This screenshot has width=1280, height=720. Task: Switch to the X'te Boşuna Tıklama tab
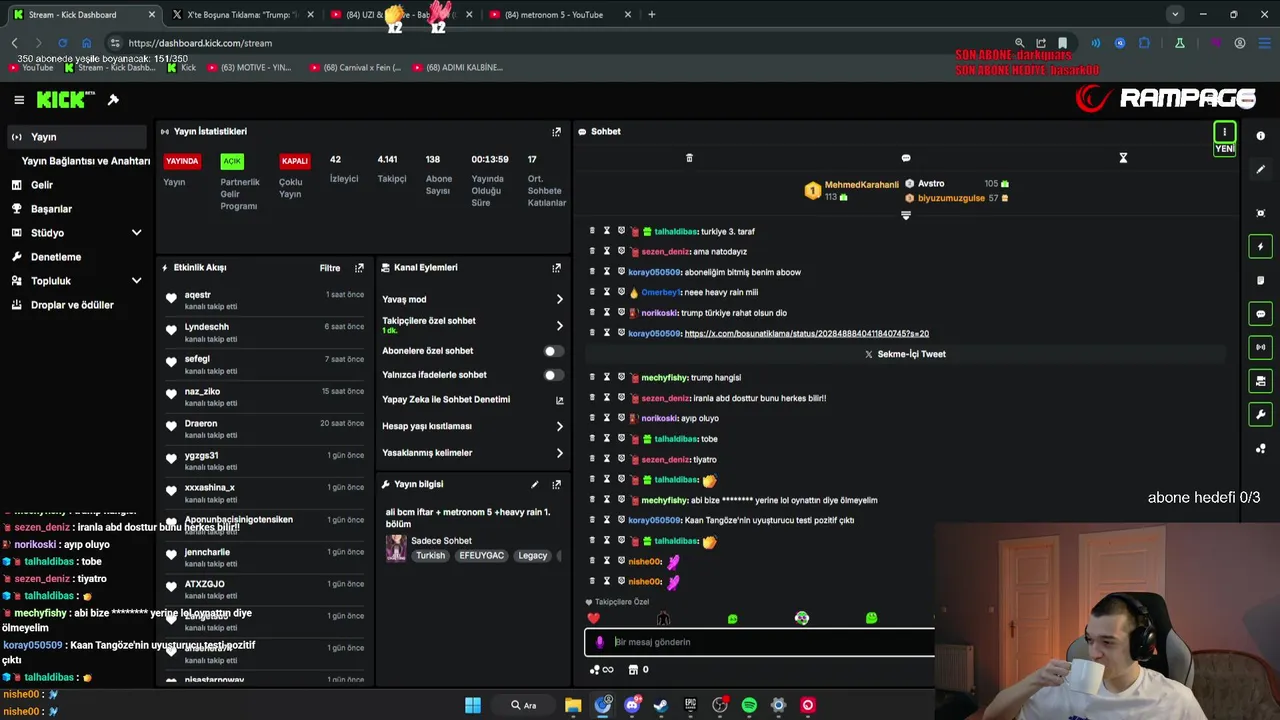tap(243, 15)
